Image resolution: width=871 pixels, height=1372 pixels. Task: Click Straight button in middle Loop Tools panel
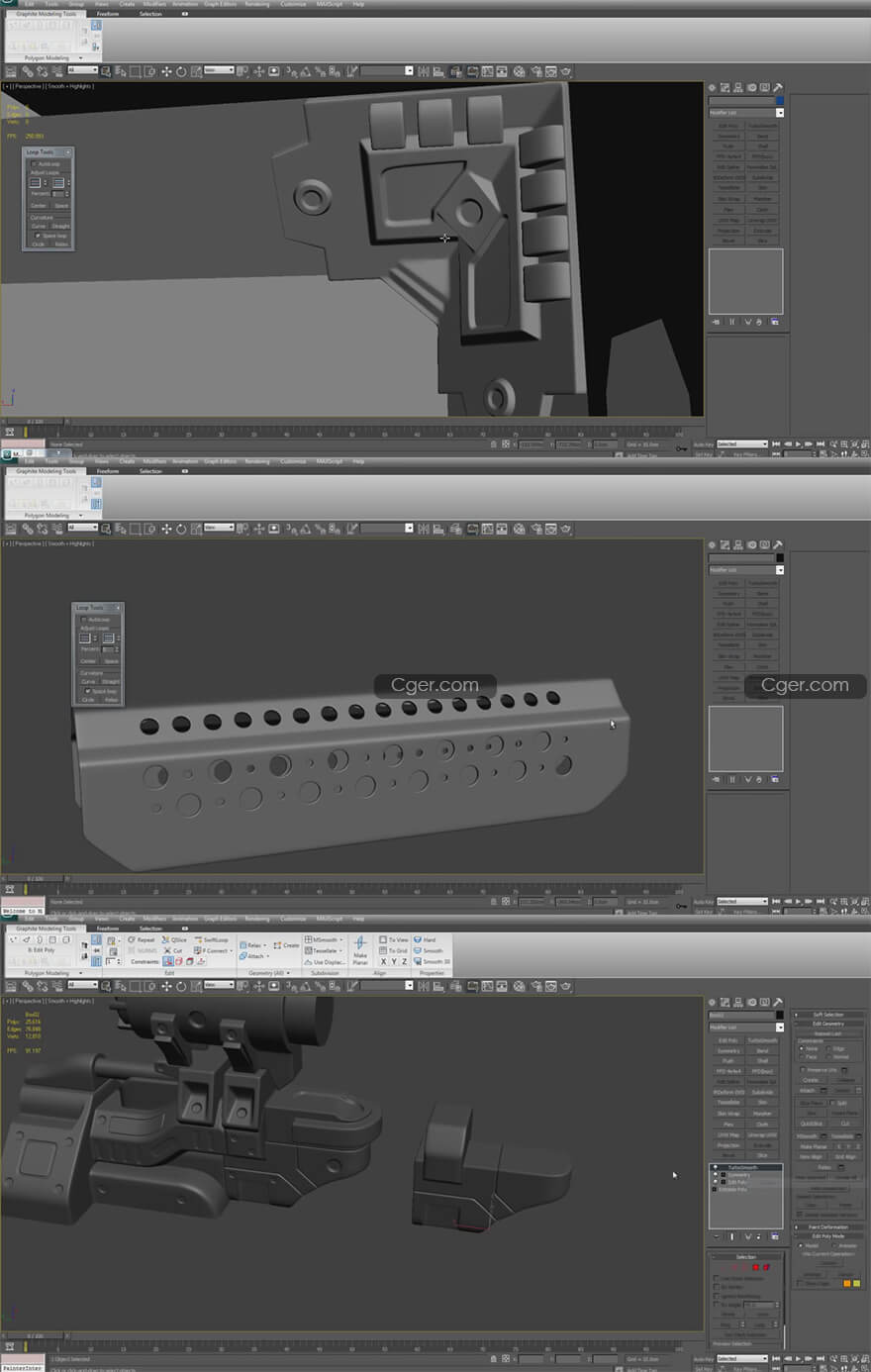click(x=111, y=681)
